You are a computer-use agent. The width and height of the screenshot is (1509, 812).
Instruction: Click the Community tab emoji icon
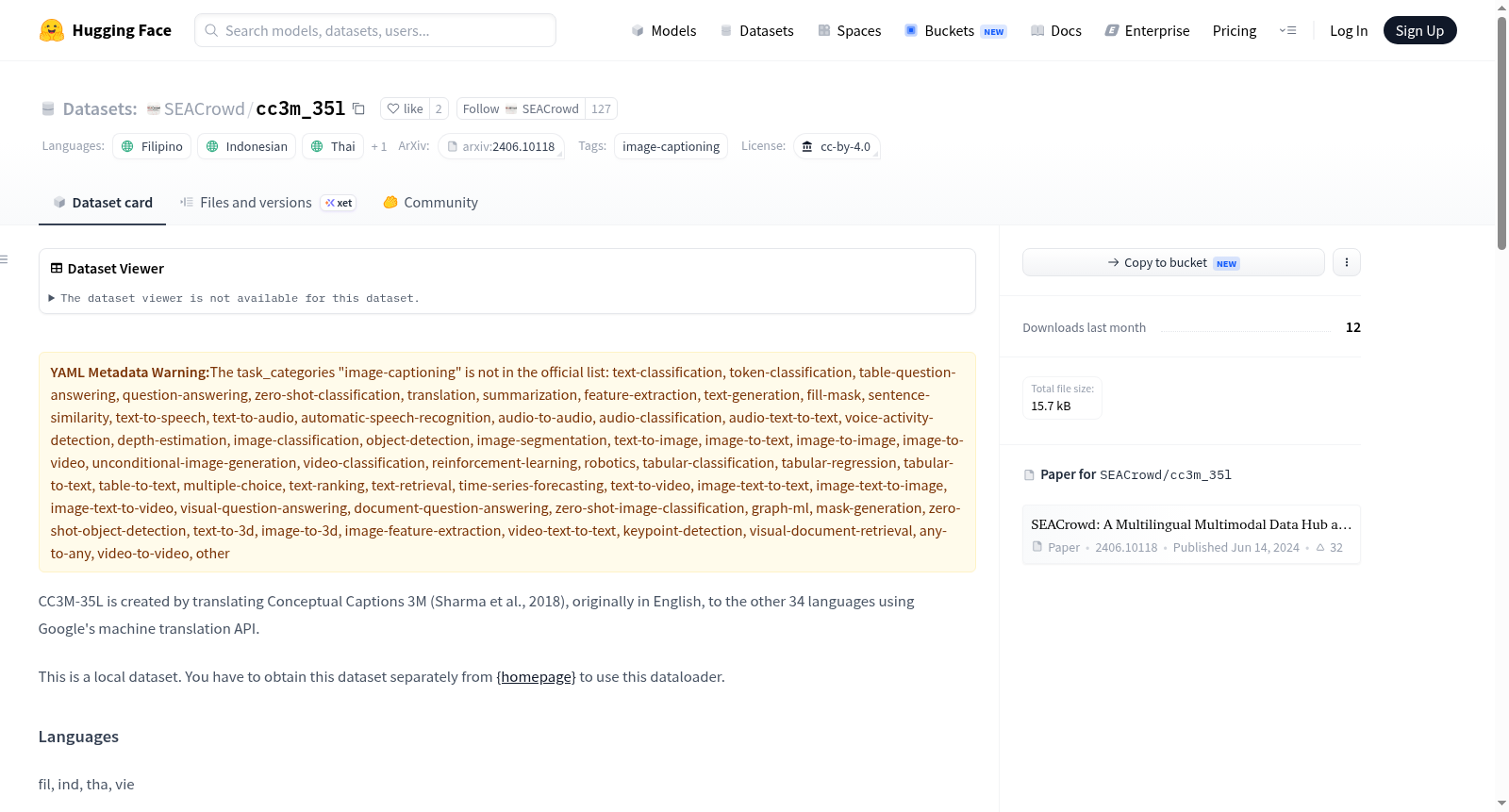point(390,202)
